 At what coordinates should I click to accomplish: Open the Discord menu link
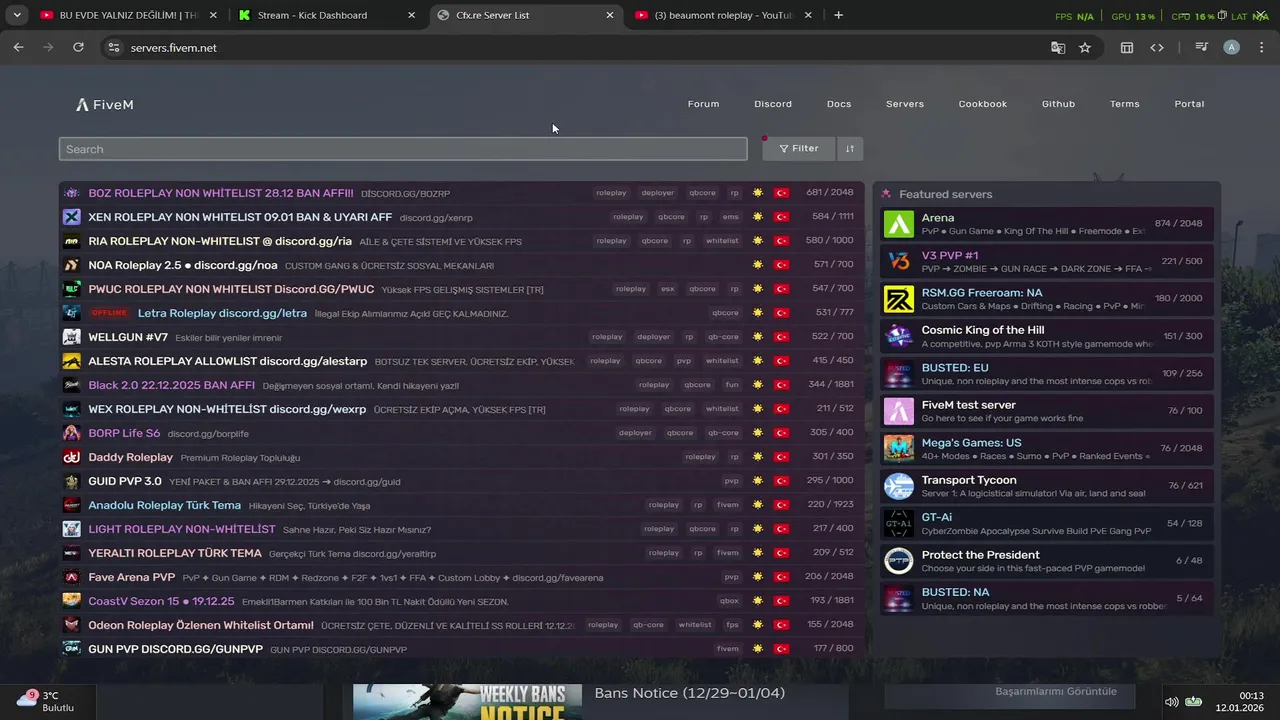(773, 104)
